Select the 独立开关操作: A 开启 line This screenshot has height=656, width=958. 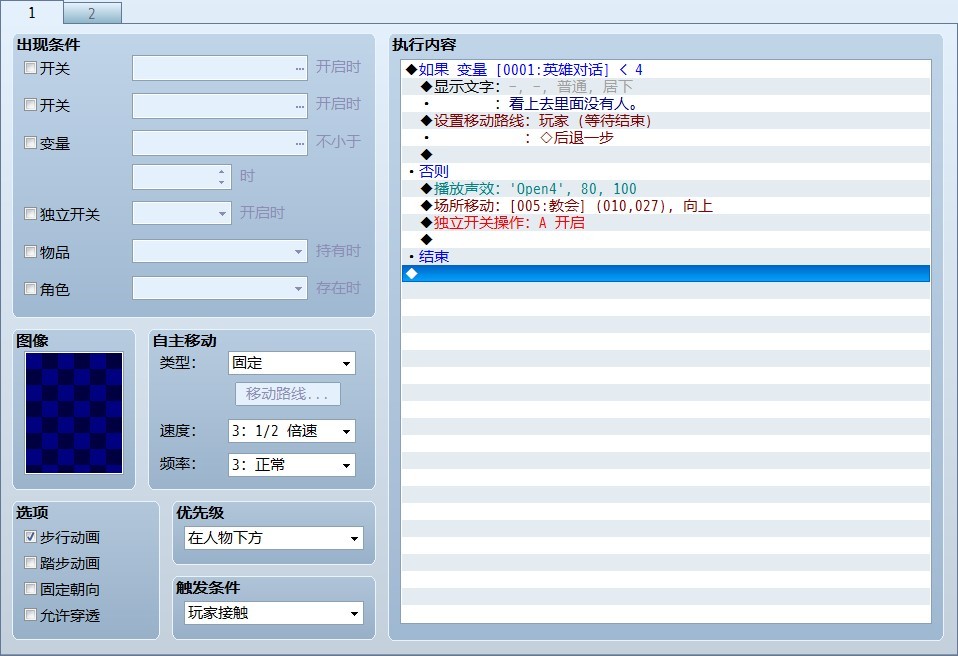[666, 223]
